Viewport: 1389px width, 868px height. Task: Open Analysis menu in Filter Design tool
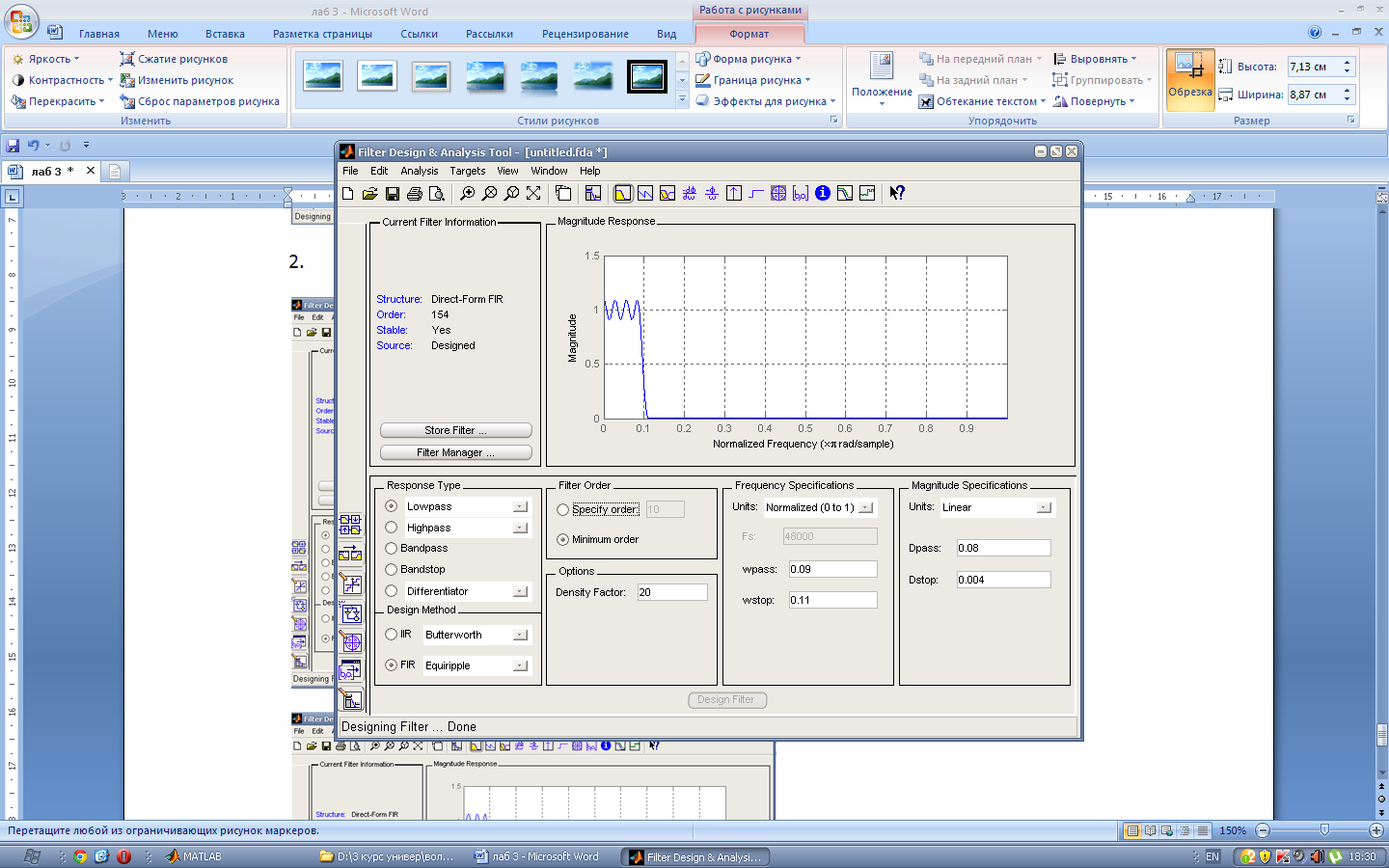tap(420, 171)
